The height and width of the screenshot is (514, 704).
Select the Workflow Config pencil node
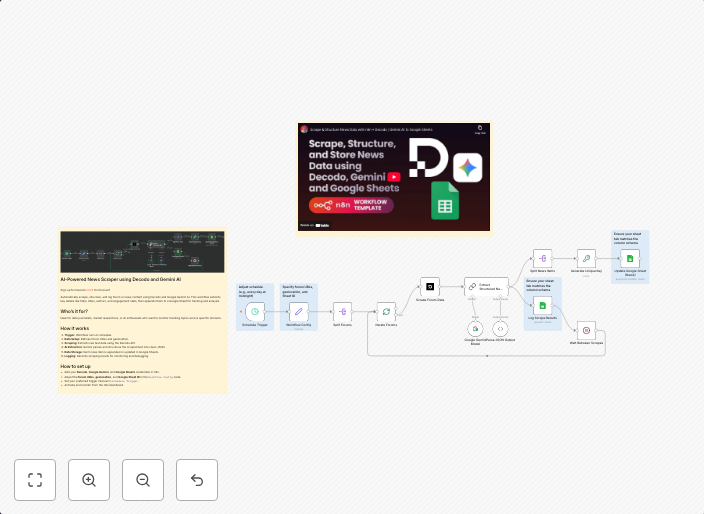pos(299,312)
